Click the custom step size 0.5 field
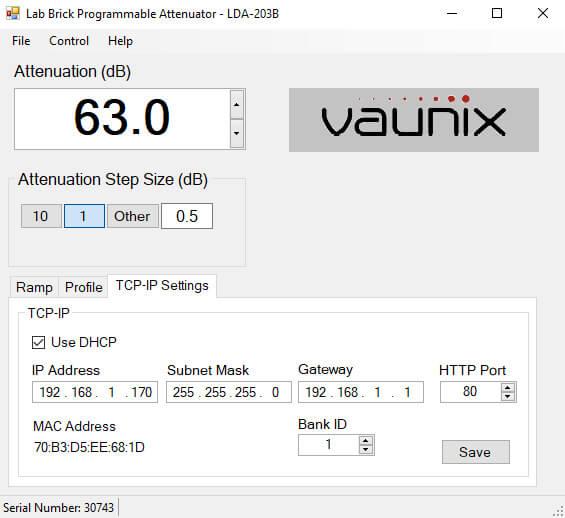 pyautogui.click(x=187, y=216)
